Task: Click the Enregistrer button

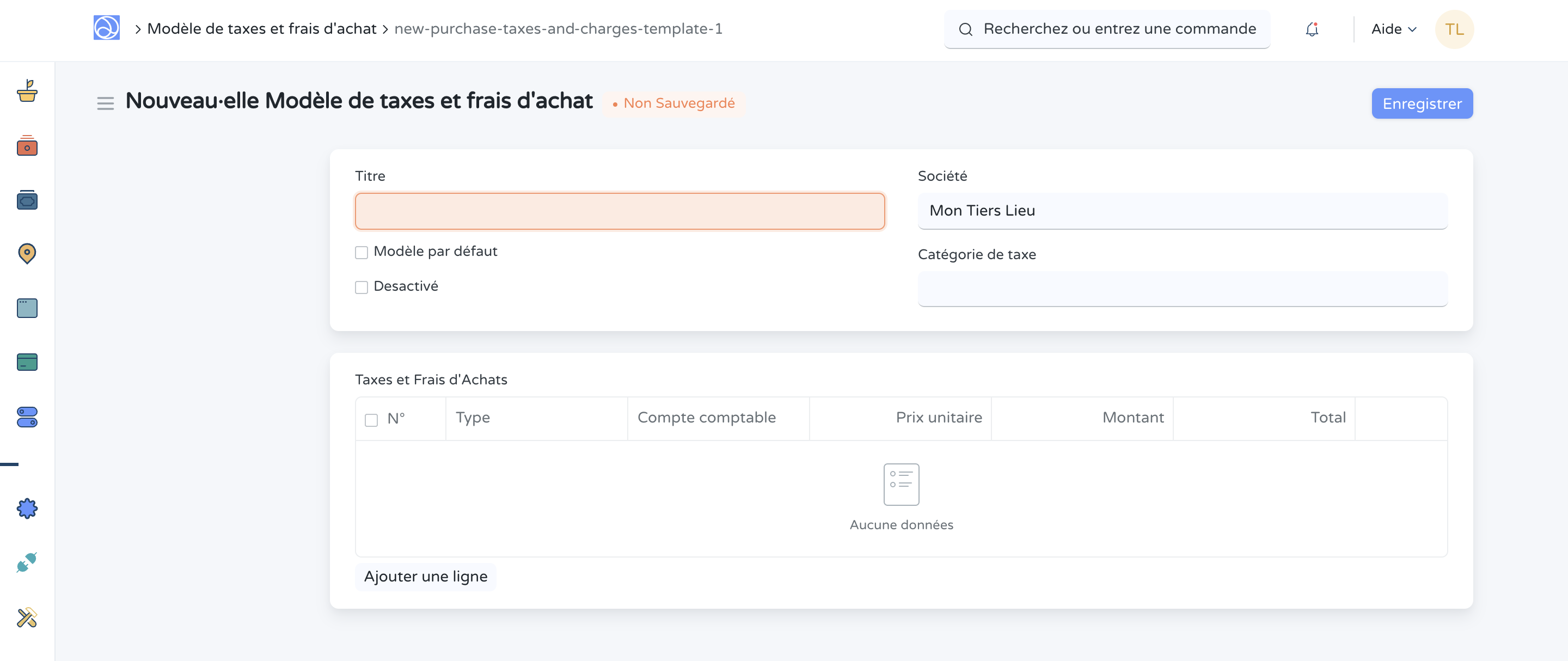Action: click(1422, 103)
